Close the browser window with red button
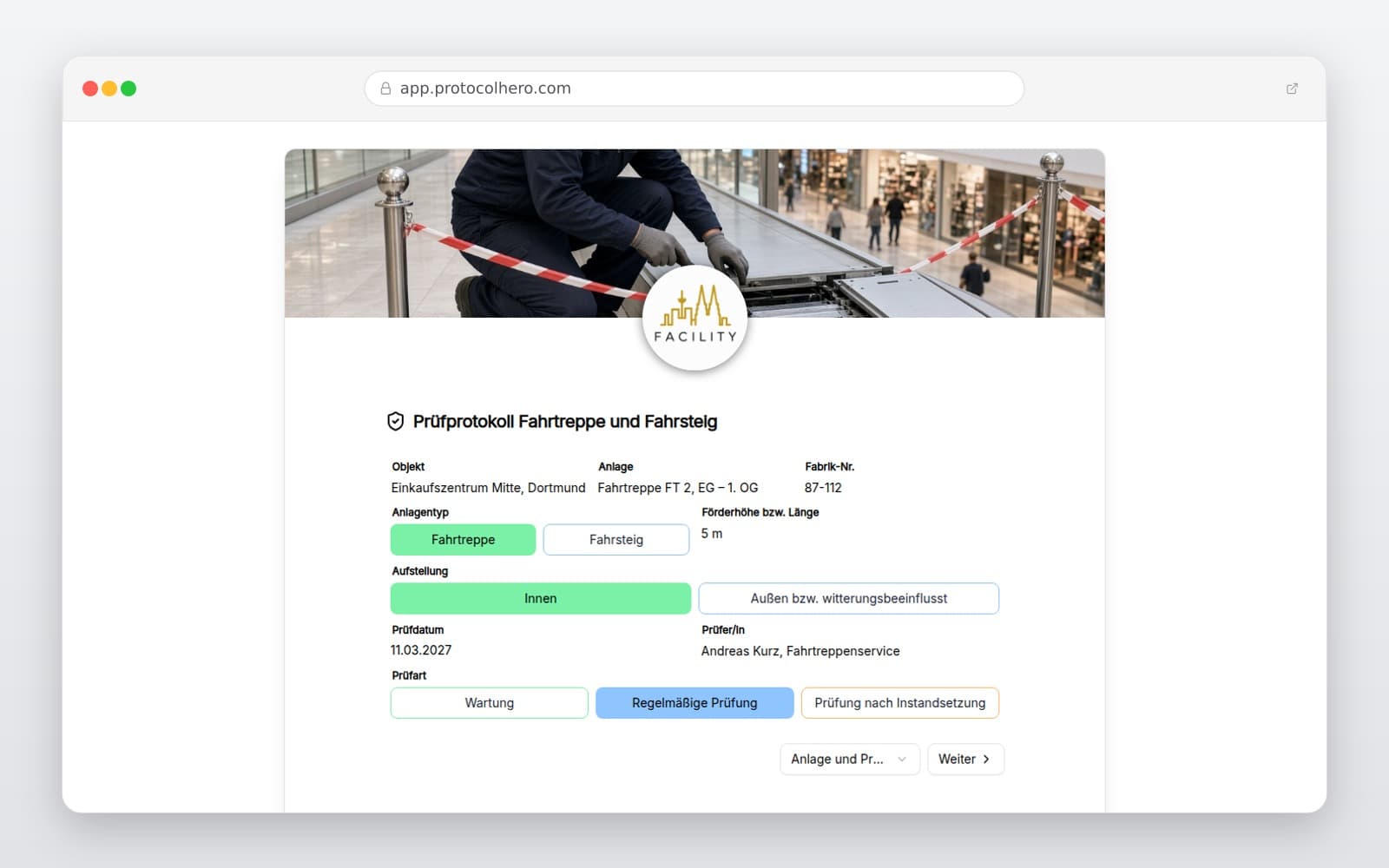The width and height of the screenshot is (1389, 868). point(90,89)
